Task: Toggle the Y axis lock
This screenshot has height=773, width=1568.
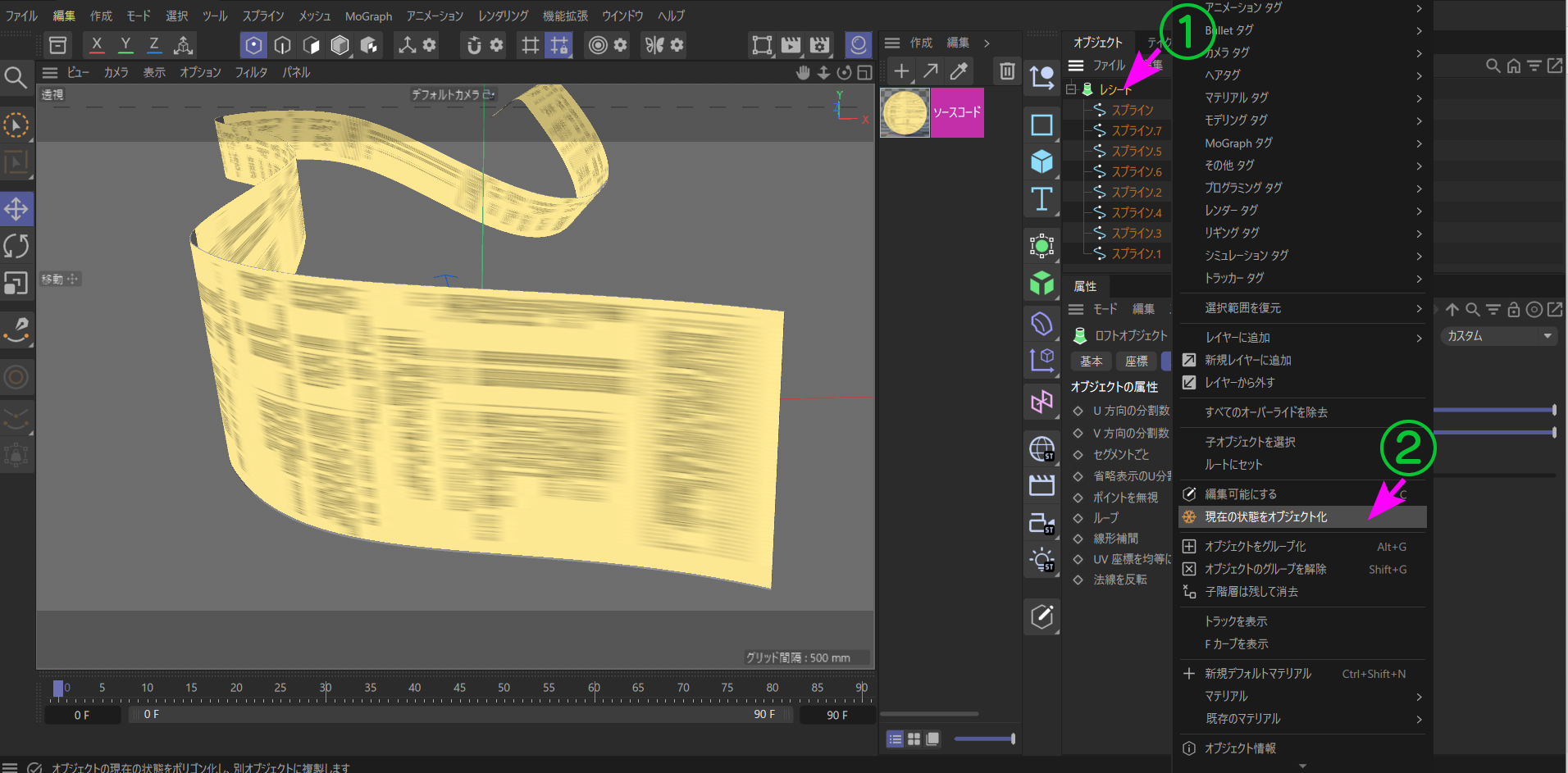Action: (125, 45)
